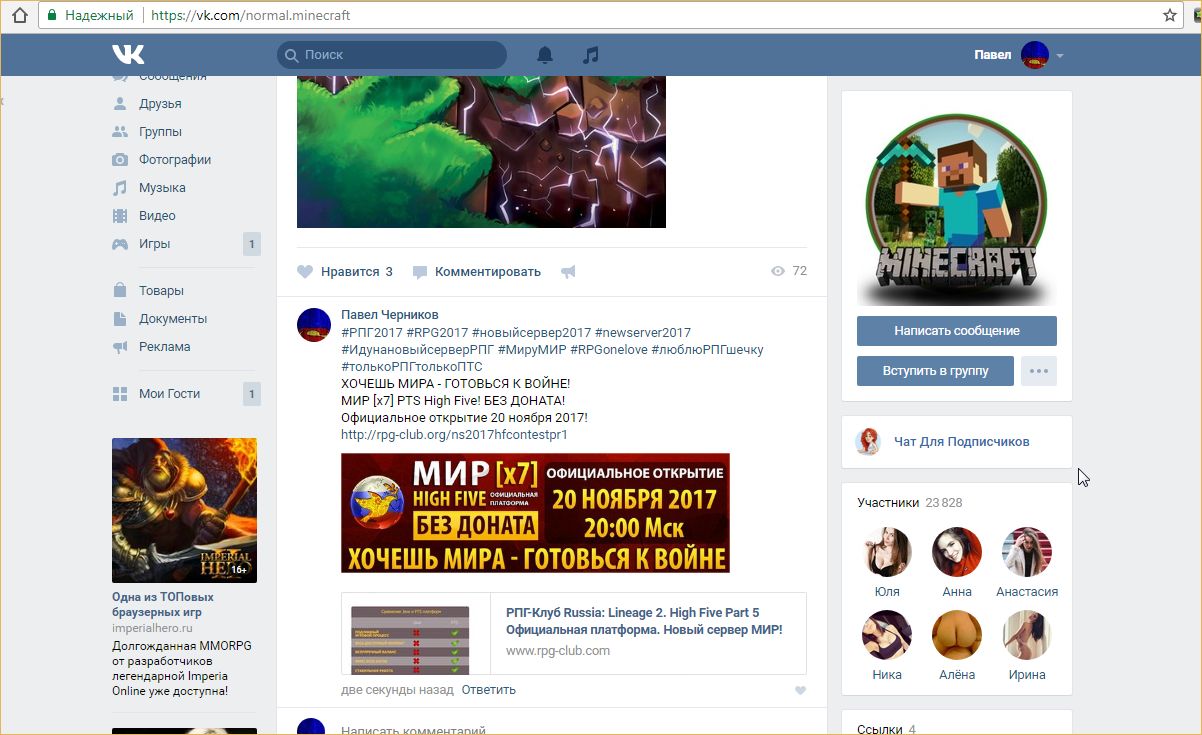Click the share megaphone icon under post
This screenshot has width=1202, height=735.
pos(568,272)
